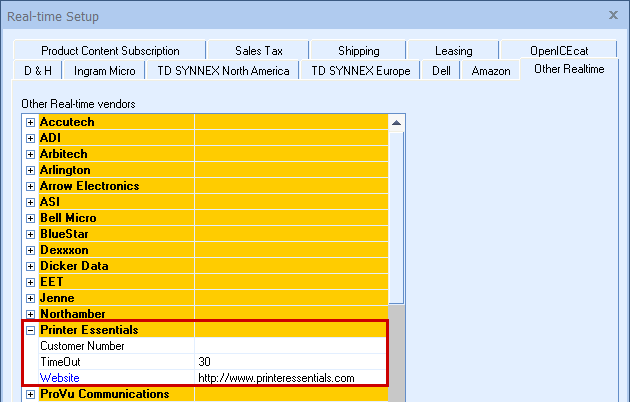Select the Amazon tab
Screen dimensions: 630x402
click(491, 71)
